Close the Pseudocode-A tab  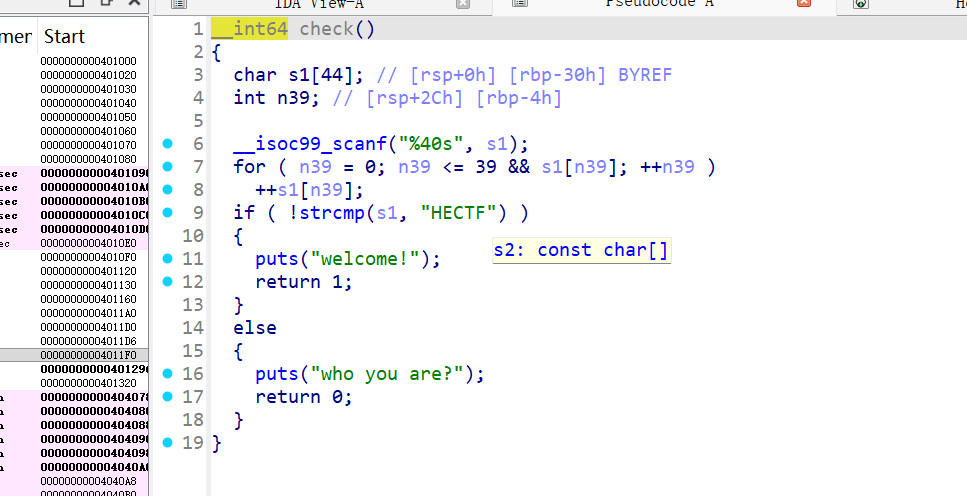[804, 2]
